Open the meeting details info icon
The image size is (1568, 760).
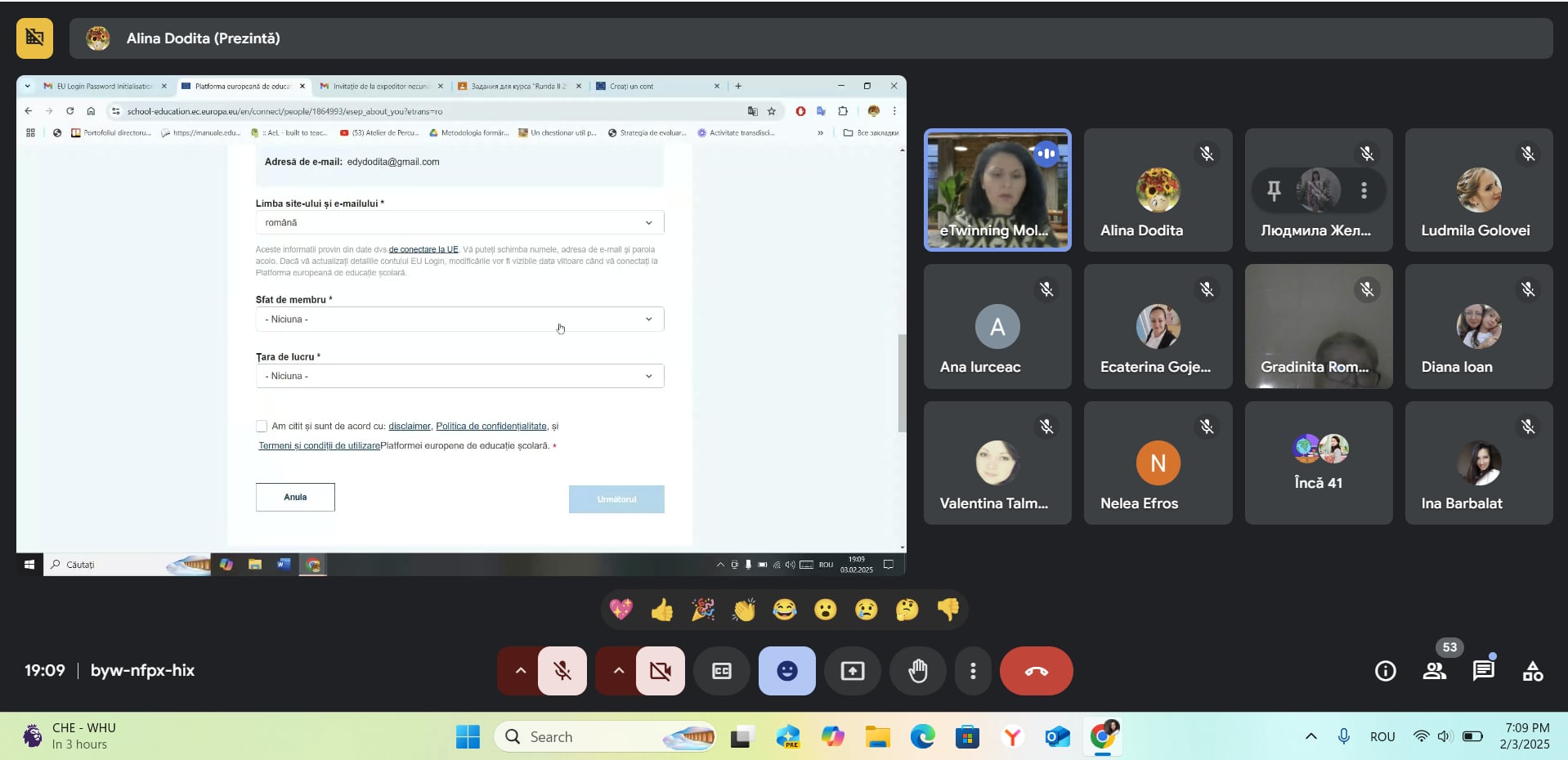click(1385, 671)
